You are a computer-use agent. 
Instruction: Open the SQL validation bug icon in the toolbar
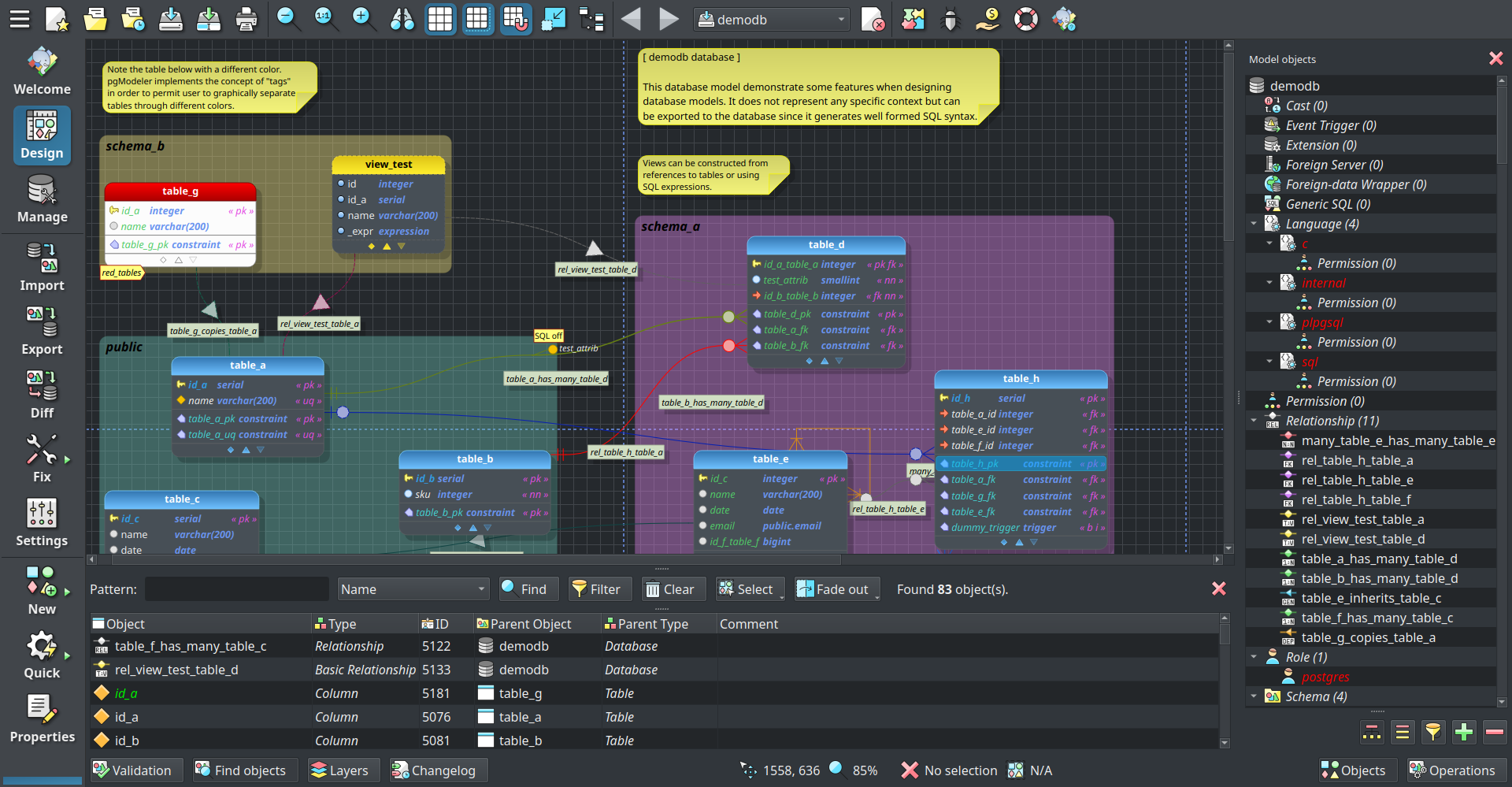951,19
